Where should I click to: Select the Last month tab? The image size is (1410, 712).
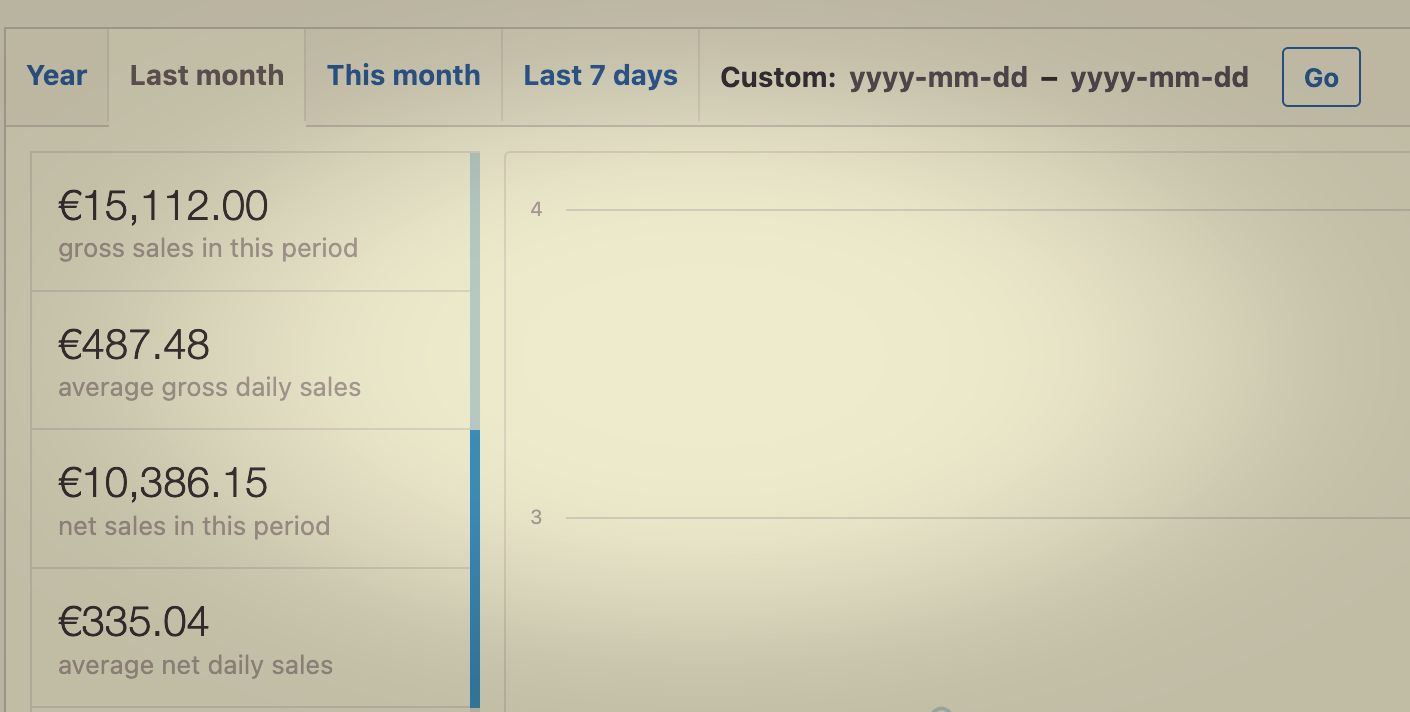(x=206, y=75)
